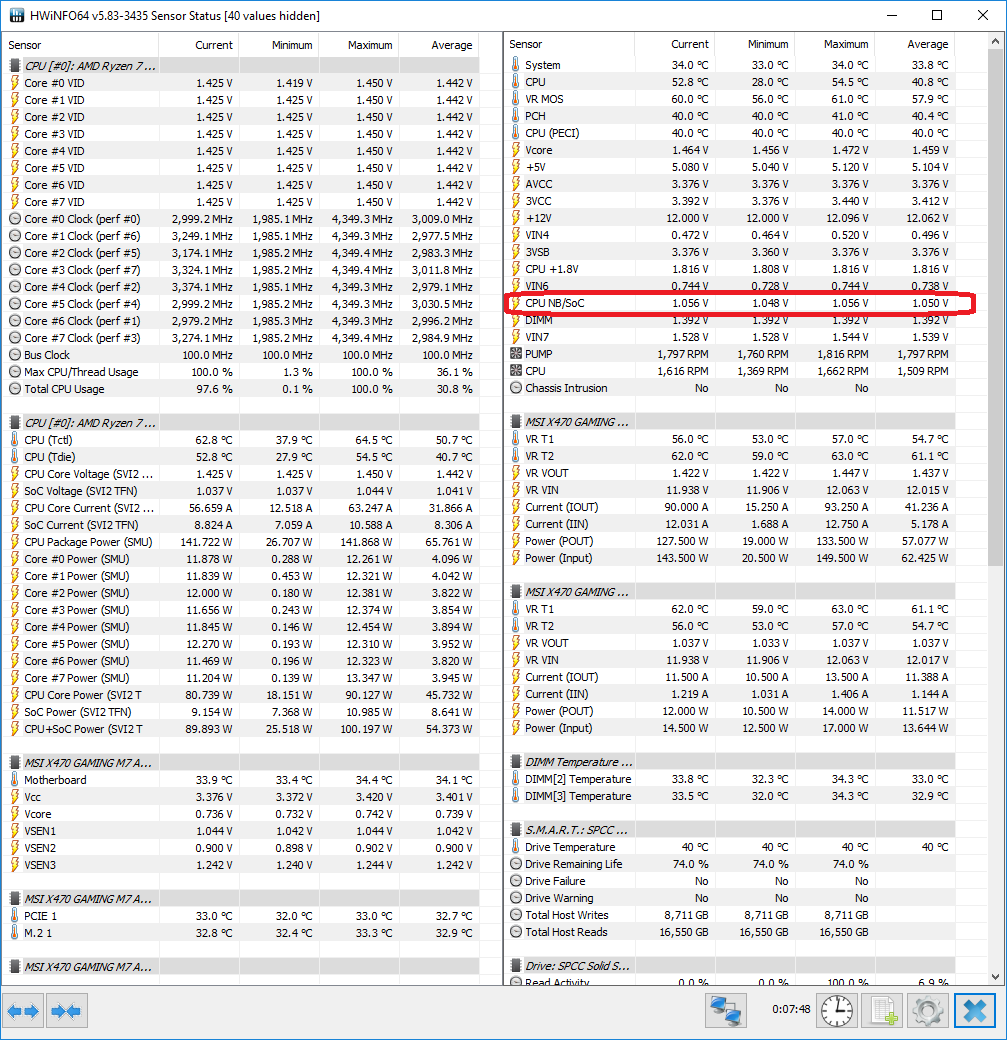Click right pane Average column header
The width and height of the screenshot is (1007, 1040).
[915, 44]
